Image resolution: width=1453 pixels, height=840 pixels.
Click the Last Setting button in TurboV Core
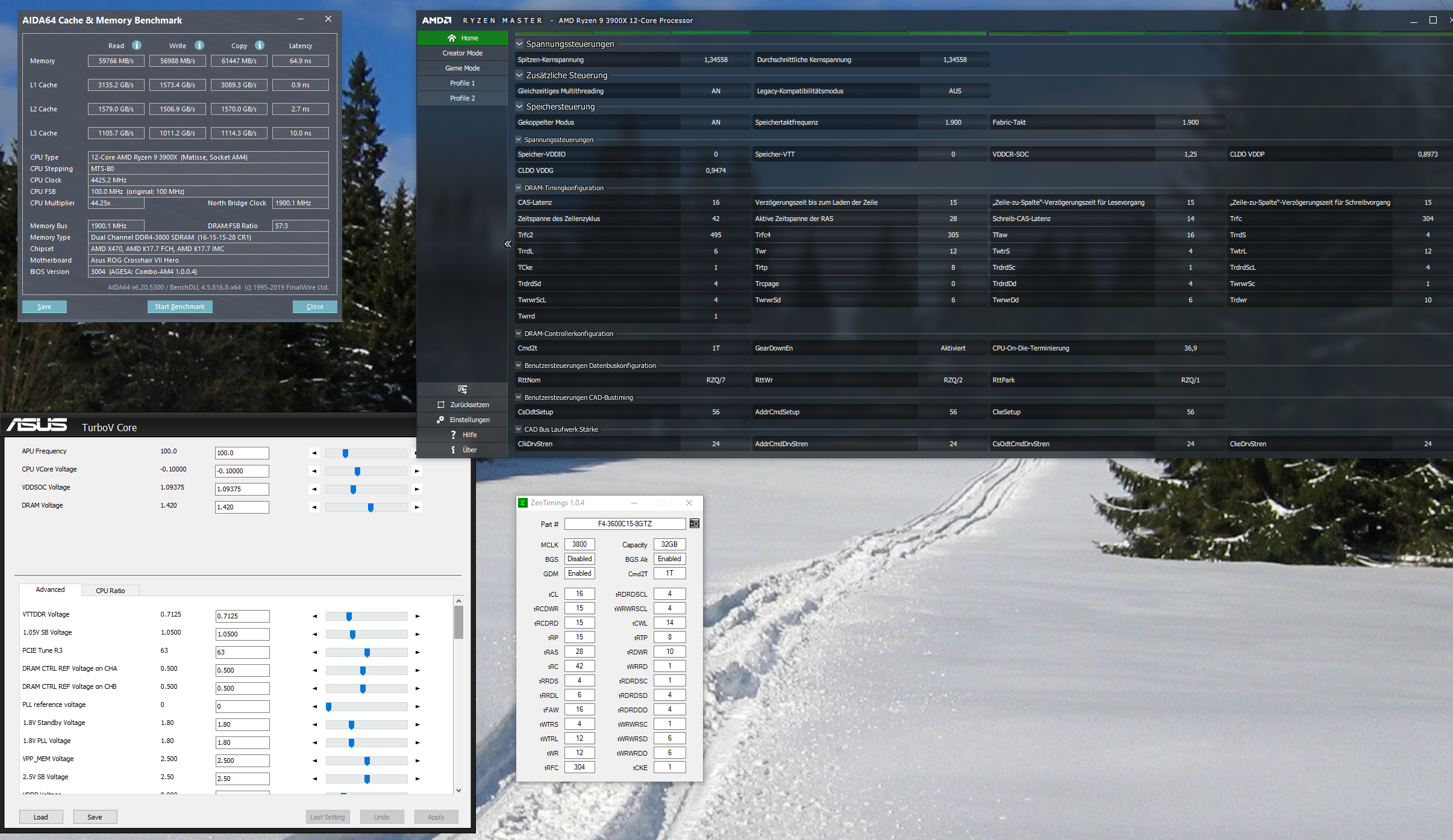click(328, 817)
